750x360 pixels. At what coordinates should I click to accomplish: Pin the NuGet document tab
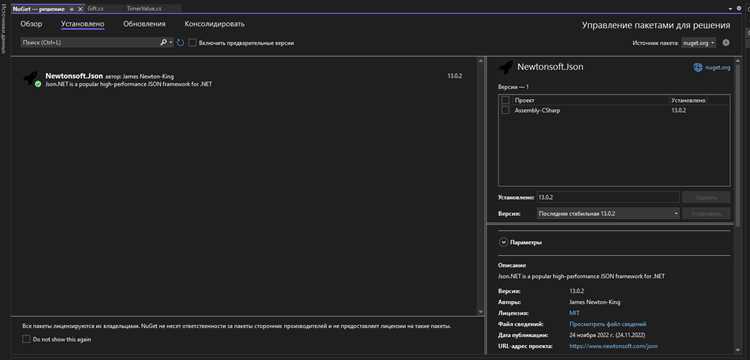tap(72, 9)
